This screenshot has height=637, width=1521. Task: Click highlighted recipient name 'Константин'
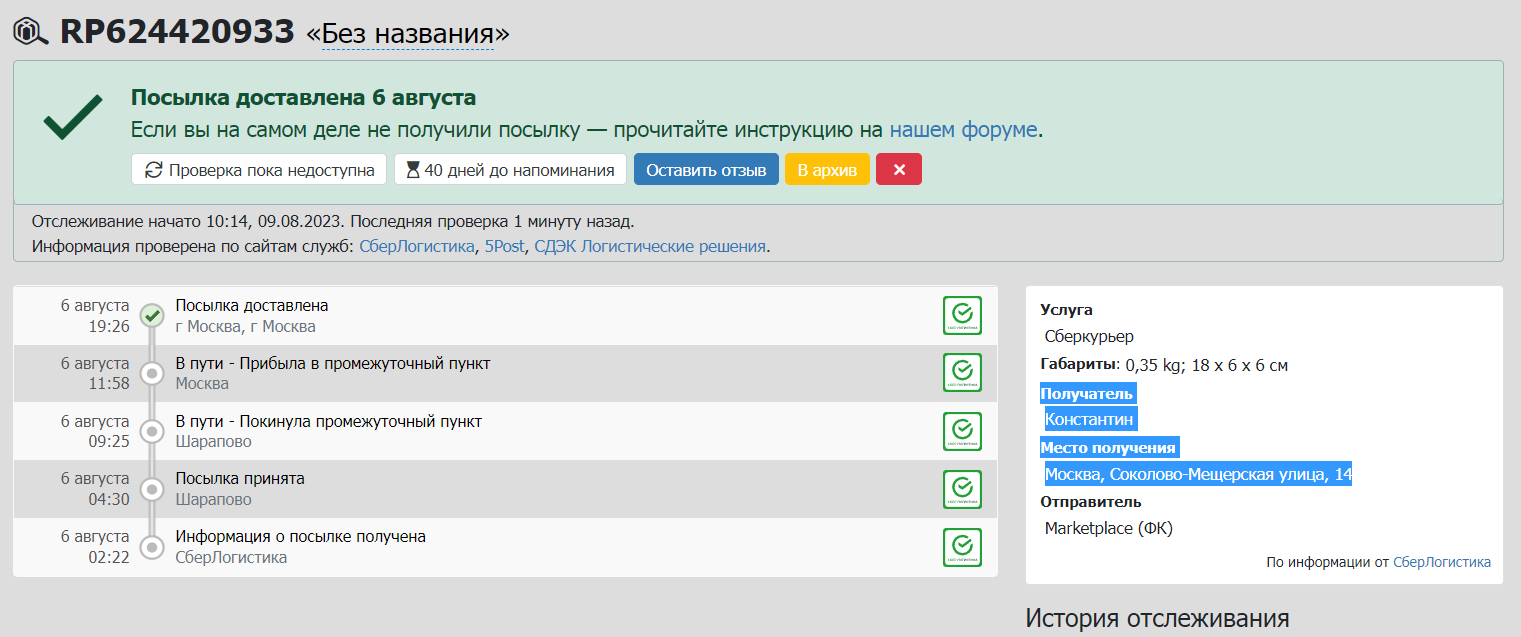click(x=1089, y=419)
